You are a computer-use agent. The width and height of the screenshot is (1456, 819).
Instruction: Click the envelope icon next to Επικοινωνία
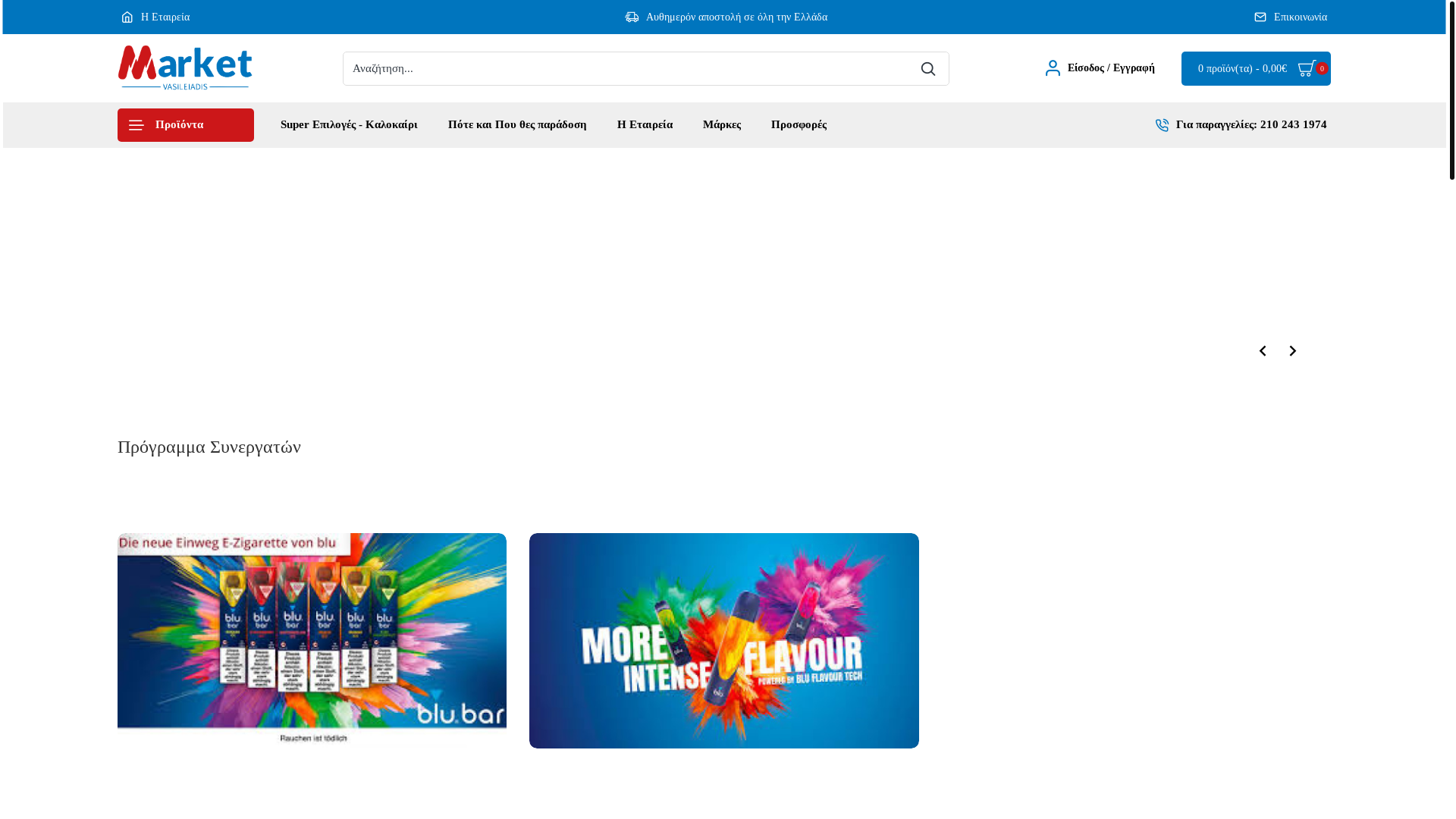[1260, 17]
